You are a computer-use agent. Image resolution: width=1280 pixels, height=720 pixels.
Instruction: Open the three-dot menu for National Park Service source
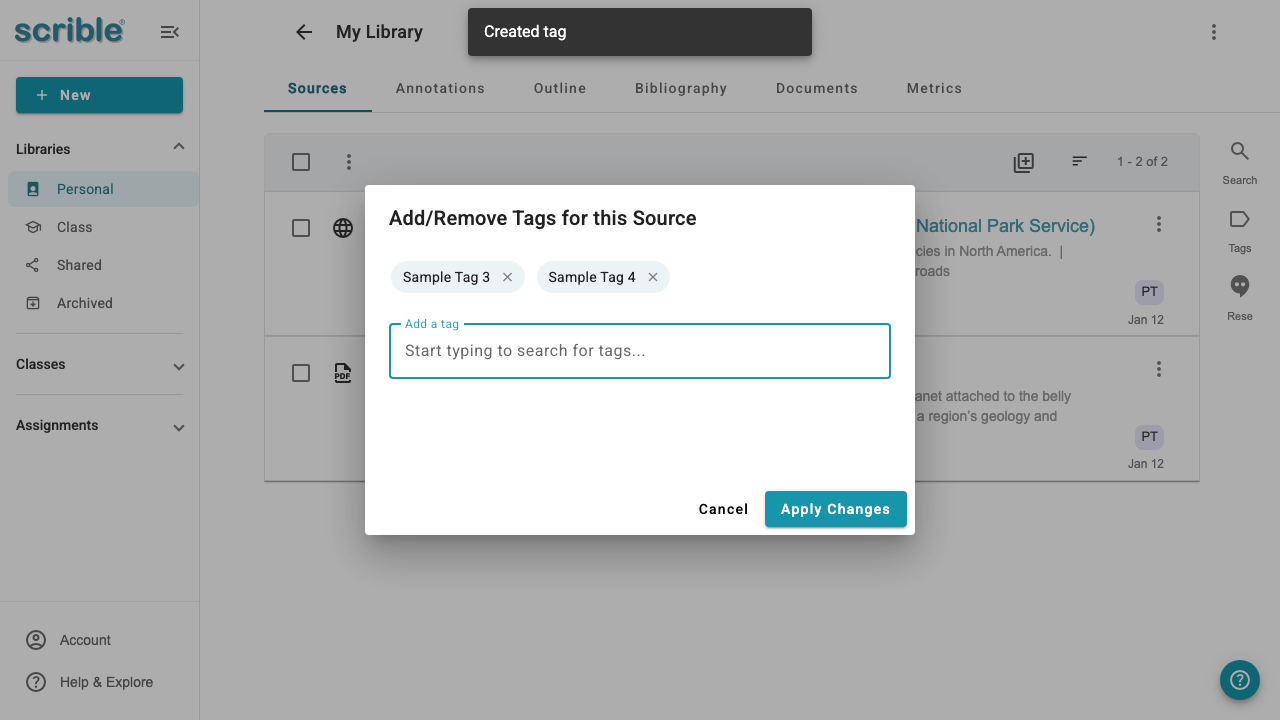(x=1159, y=224)
